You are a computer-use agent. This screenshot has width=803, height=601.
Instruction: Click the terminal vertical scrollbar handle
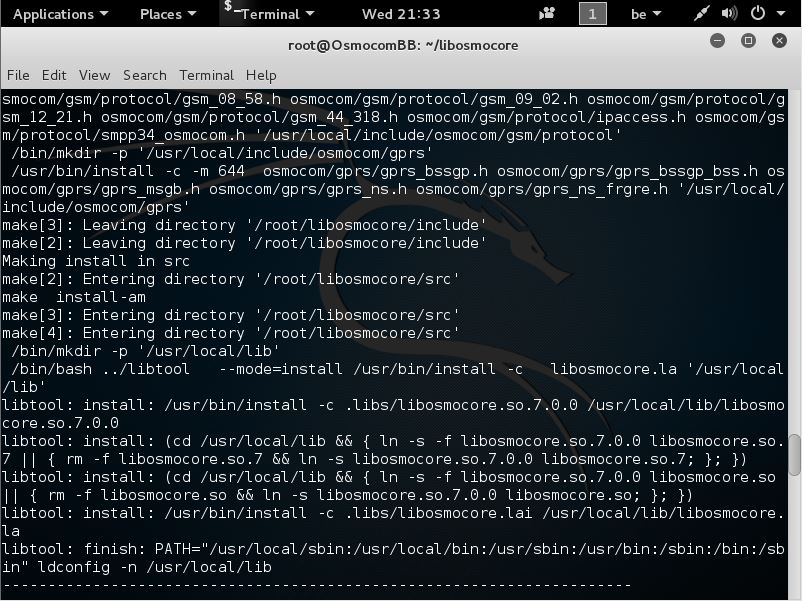click(795, 455)
